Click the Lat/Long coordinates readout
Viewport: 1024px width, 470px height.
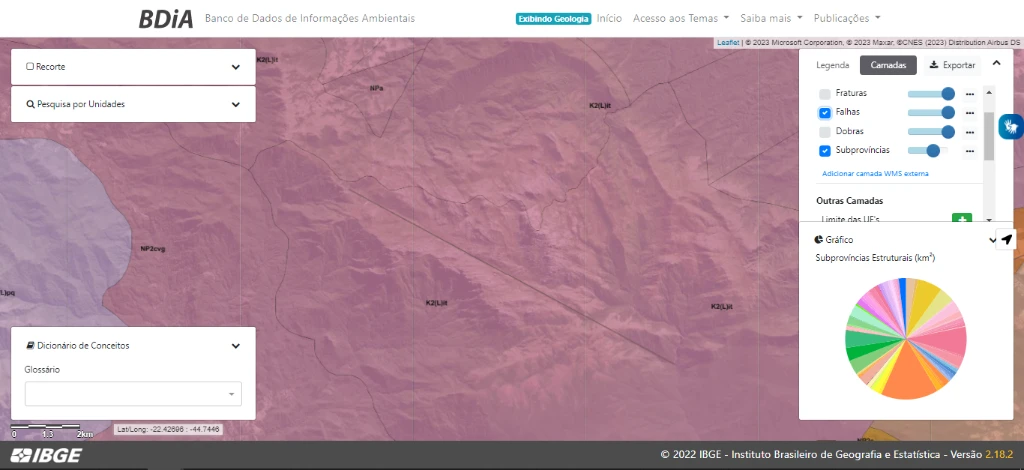168,430
